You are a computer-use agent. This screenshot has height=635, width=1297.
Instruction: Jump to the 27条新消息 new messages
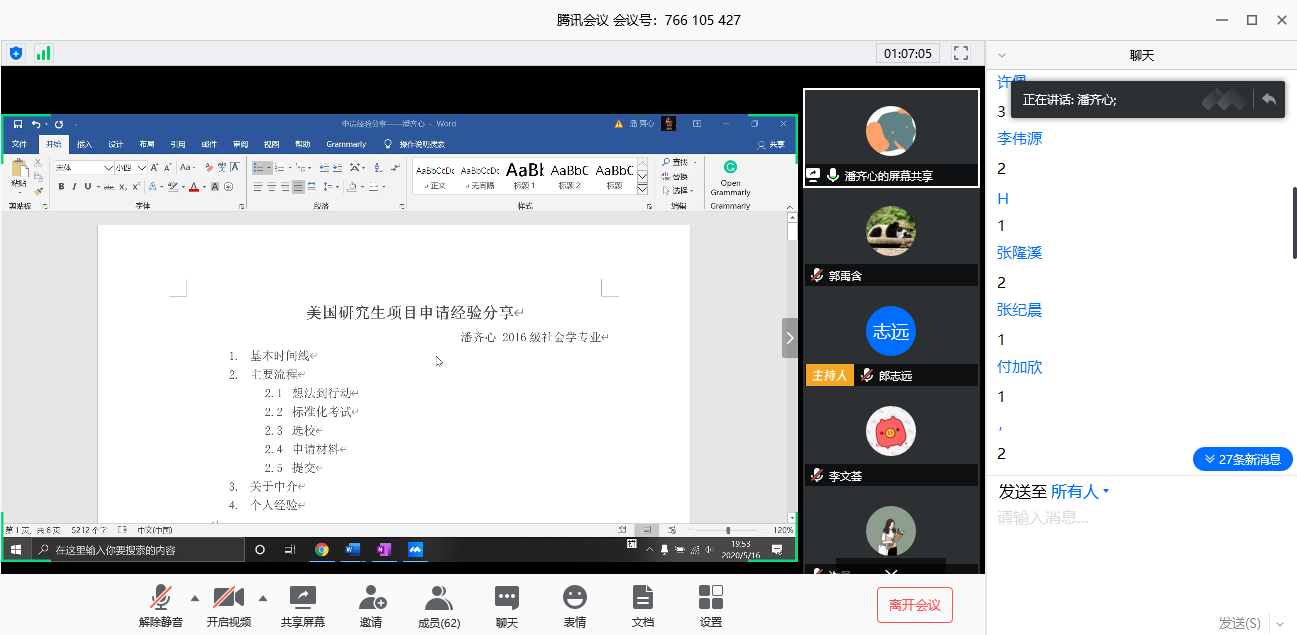tap(1242, 459)
